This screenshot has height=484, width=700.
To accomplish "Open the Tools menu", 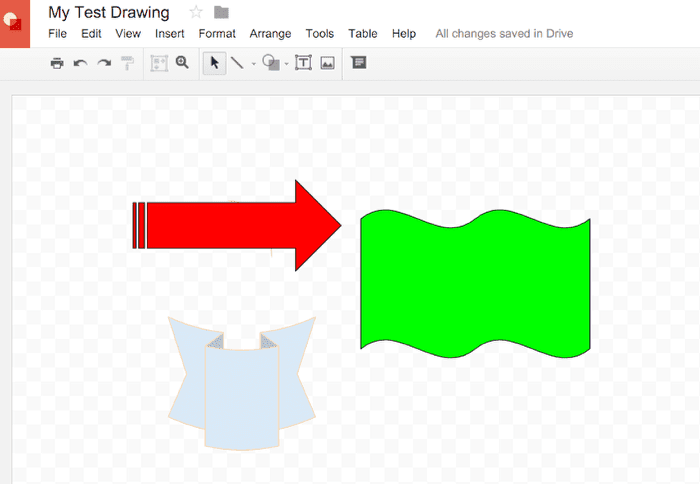I will click(x=319, y=33).
